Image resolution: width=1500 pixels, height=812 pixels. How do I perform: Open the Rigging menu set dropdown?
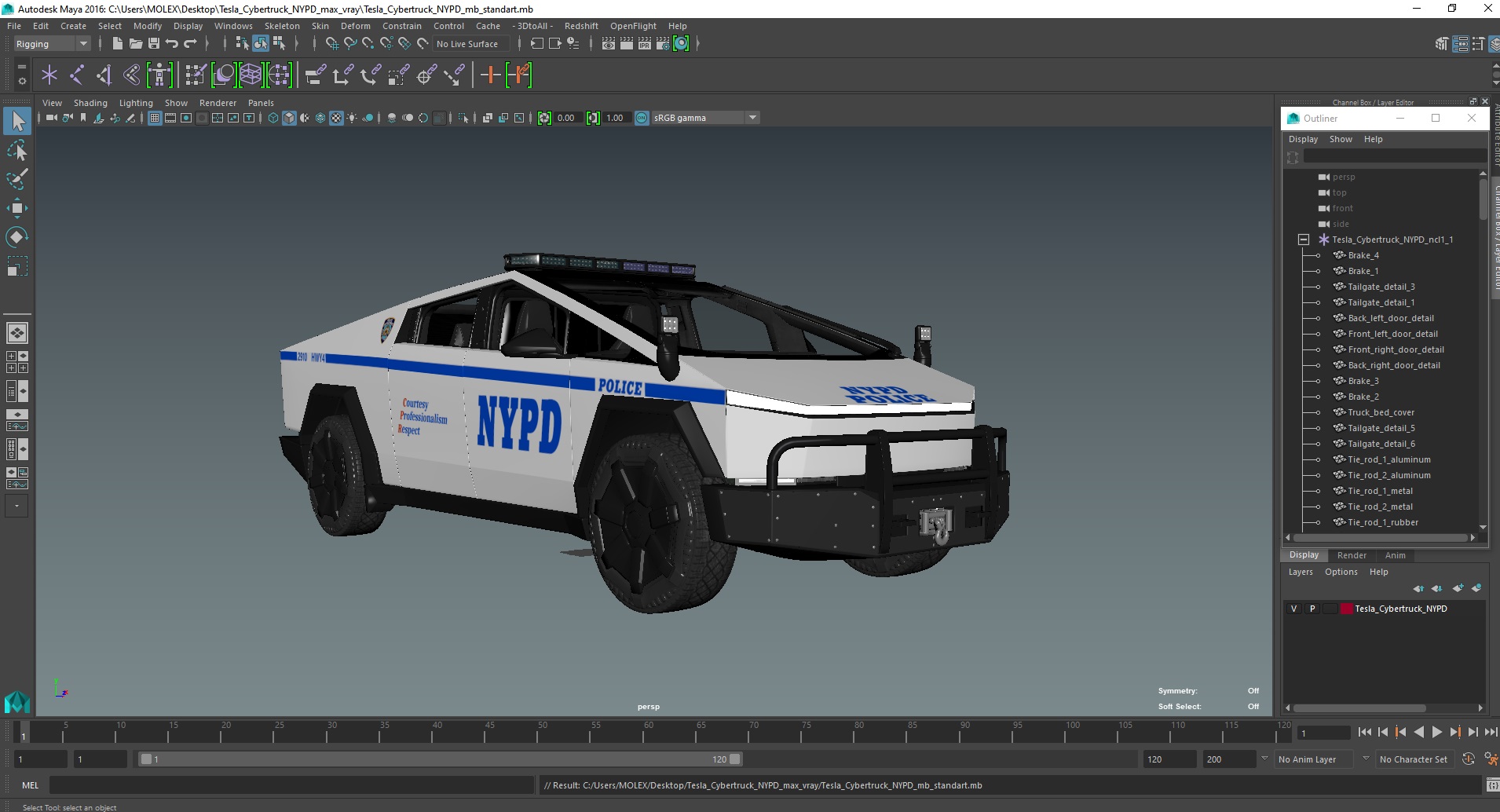click(x=52, y=44)
